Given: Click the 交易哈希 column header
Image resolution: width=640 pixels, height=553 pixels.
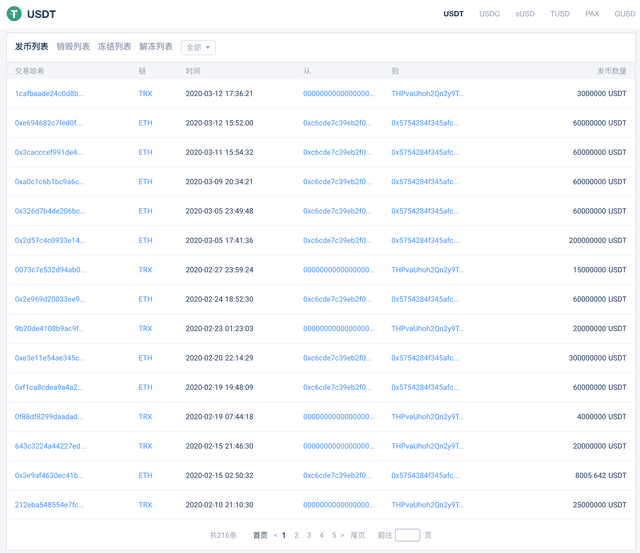Looking at the screenshot, I should pos(29,71).
